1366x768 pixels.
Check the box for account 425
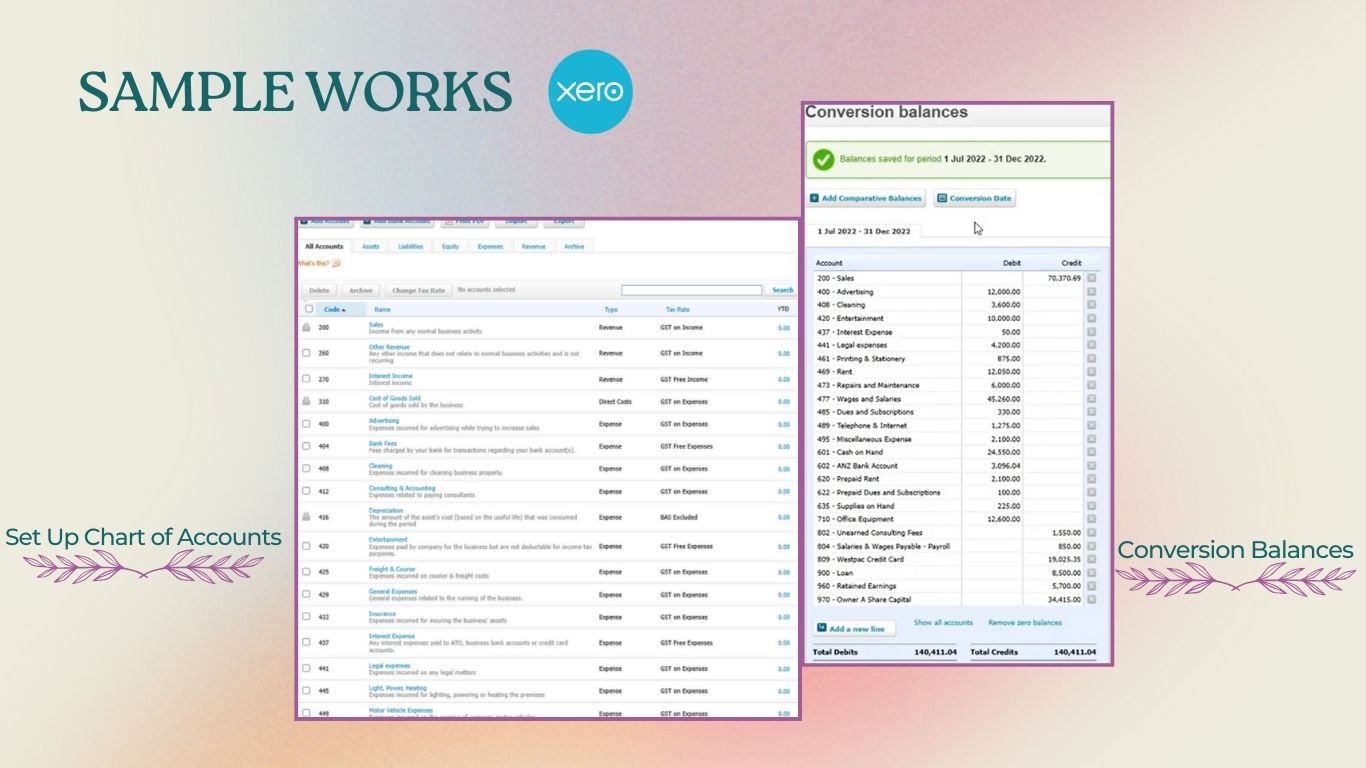click(306, 572)
